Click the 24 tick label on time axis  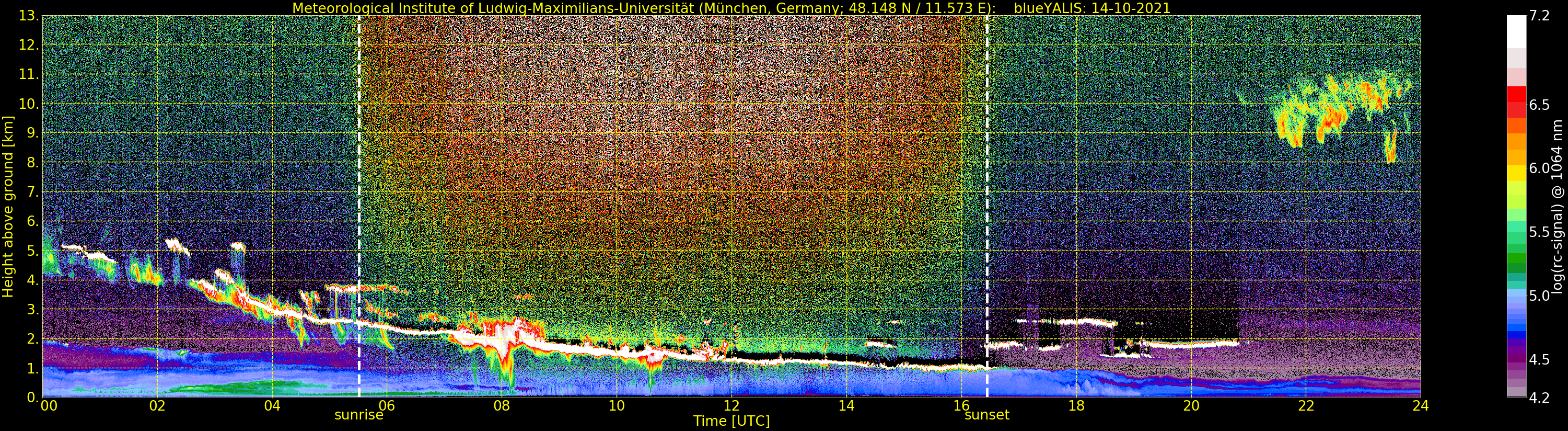click(x=1421, y=406)
